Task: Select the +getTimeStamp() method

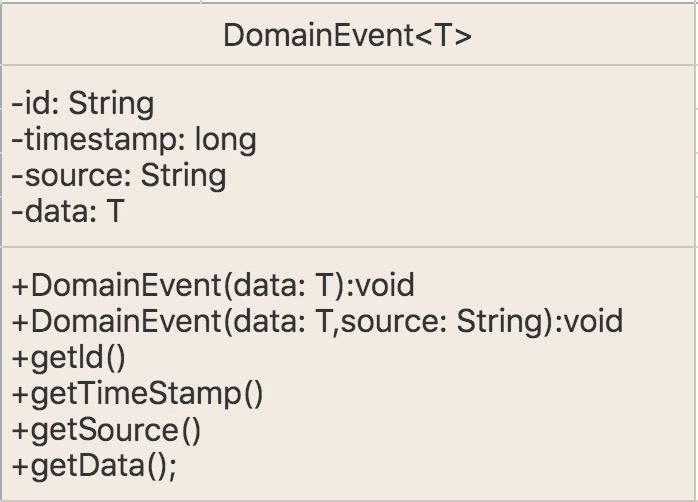Action: (x=138, y=394)
